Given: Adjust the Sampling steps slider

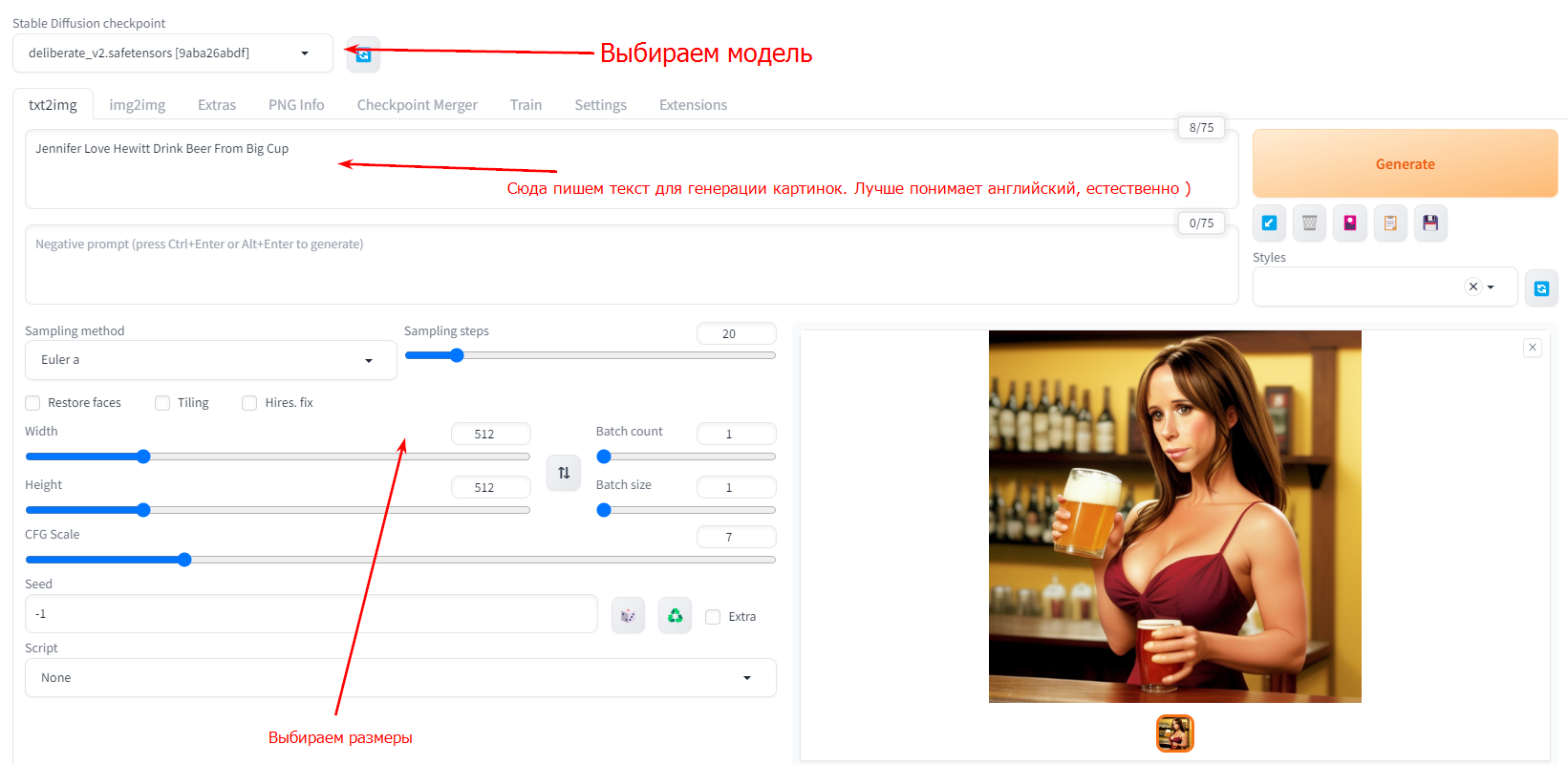Looking at the screenshot, I should point(590,355).
